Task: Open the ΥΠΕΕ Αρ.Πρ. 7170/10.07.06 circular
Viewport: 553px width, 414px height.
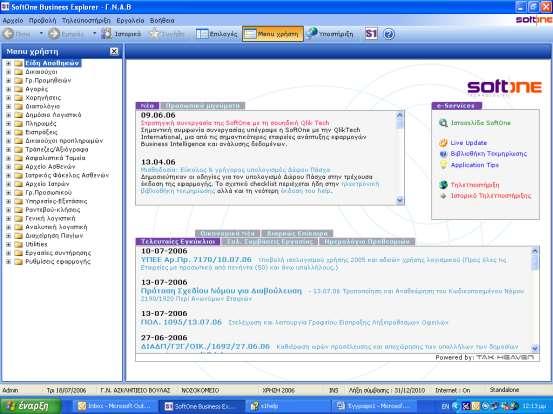Action: (196, 260)
